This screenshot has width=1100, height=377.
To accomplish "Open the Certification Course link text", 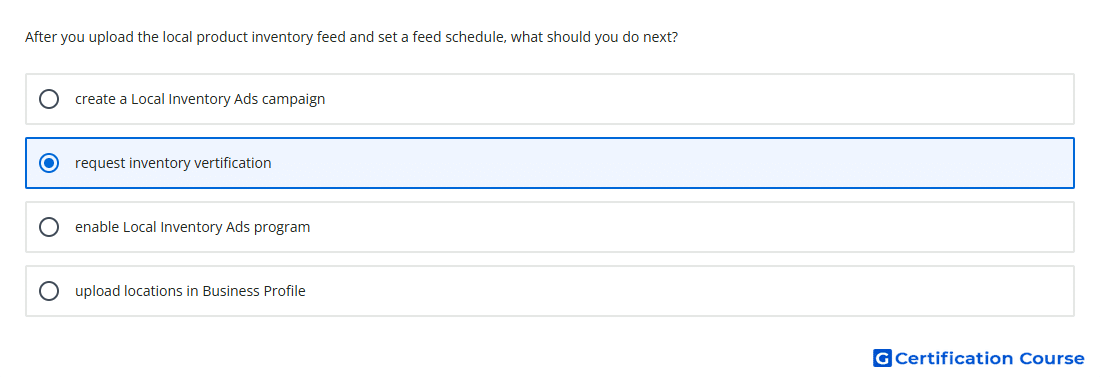I will click(x=989, y=358).
